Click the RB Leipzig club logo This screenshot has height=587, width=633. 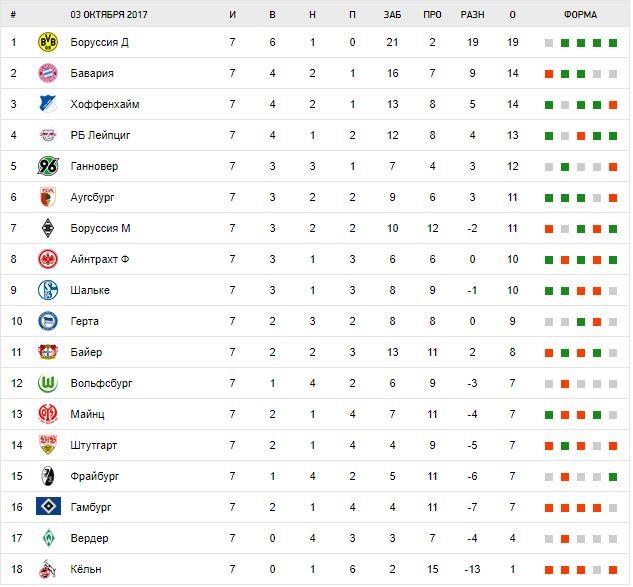point(46,135)
